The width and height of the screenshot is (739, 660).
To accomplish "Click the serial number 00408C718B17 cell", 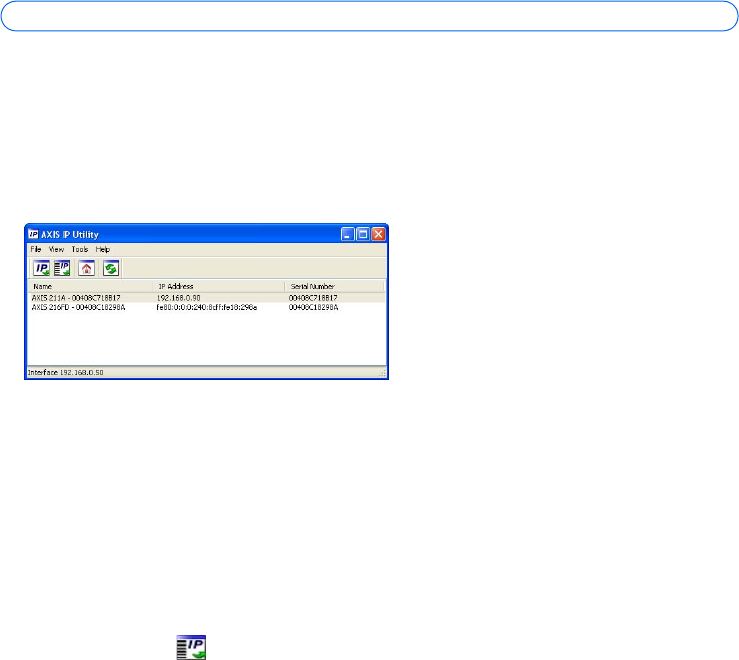I will click(x=313, y=298).
